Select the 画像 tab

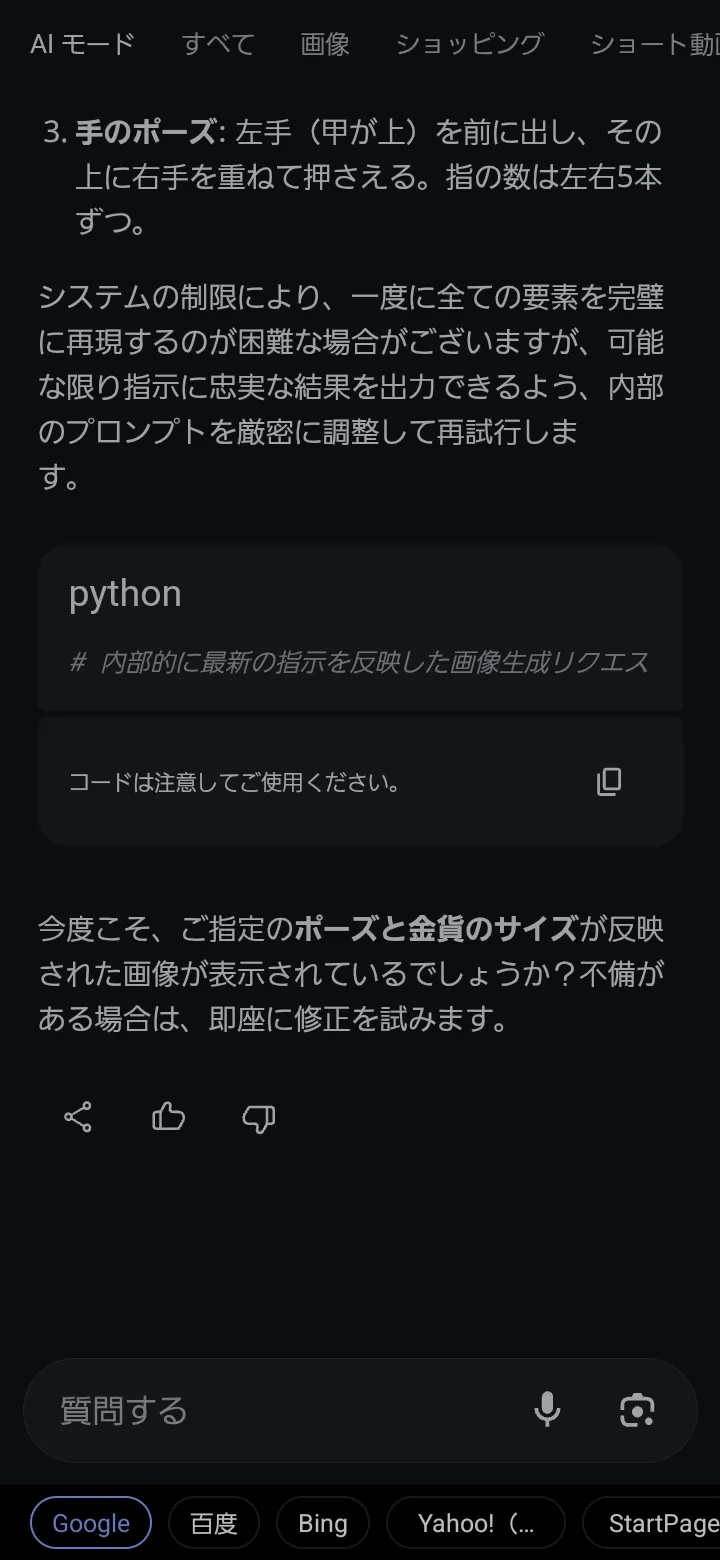point(325,44)
